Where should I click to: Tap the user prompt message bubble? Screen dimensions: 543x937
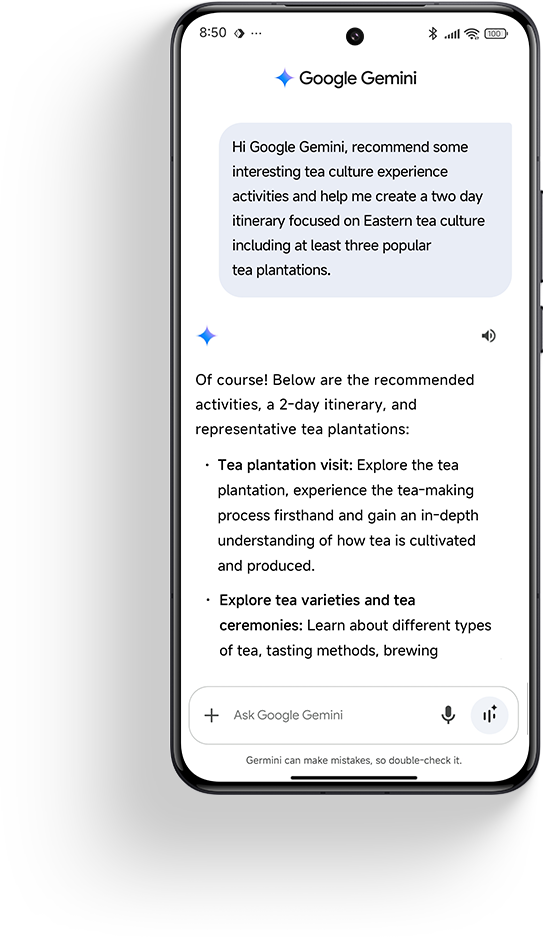[366, 209]
